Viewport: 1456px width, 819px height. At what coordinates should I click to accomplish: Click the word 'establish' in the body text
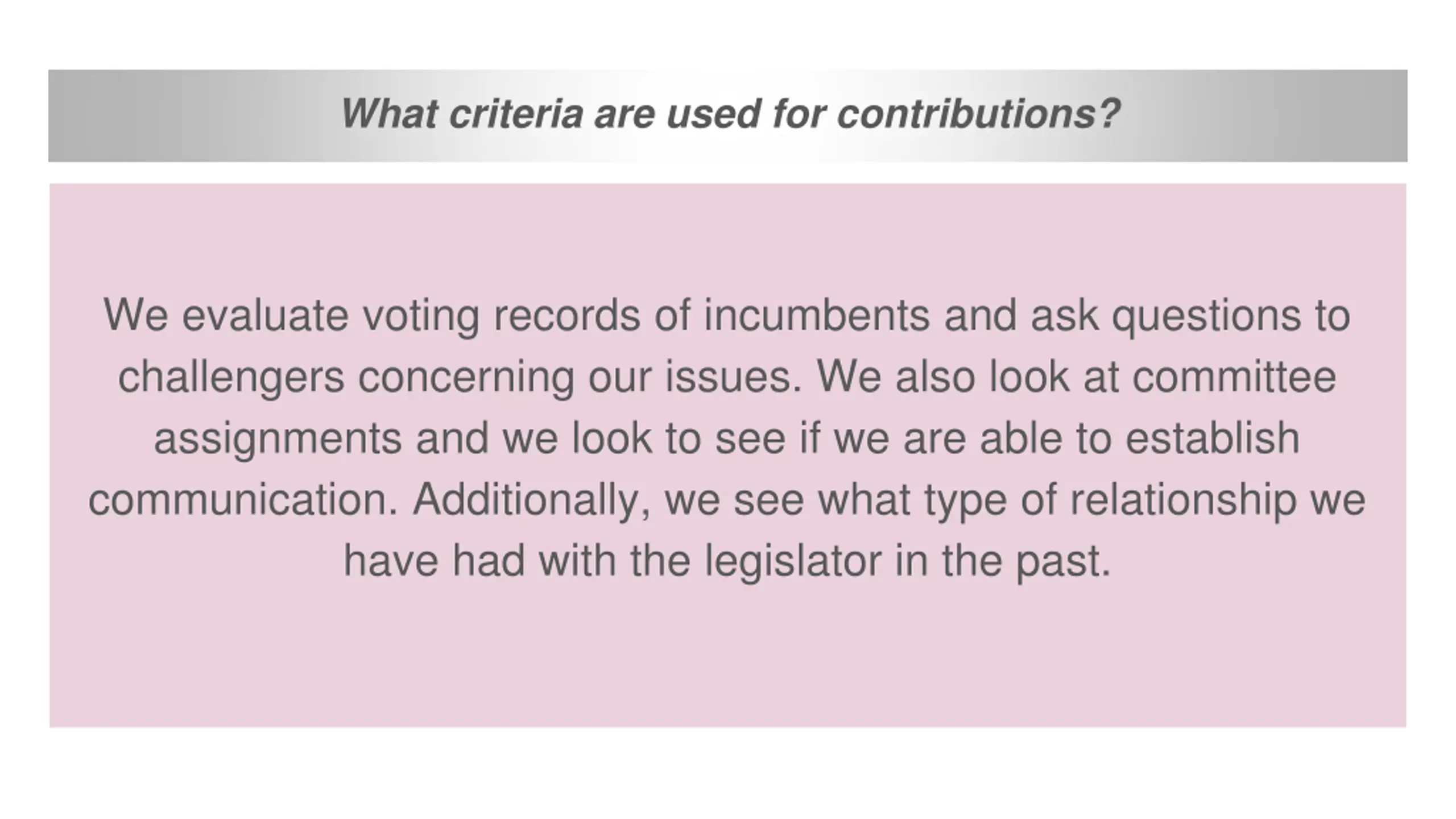tap(1213, 438)
